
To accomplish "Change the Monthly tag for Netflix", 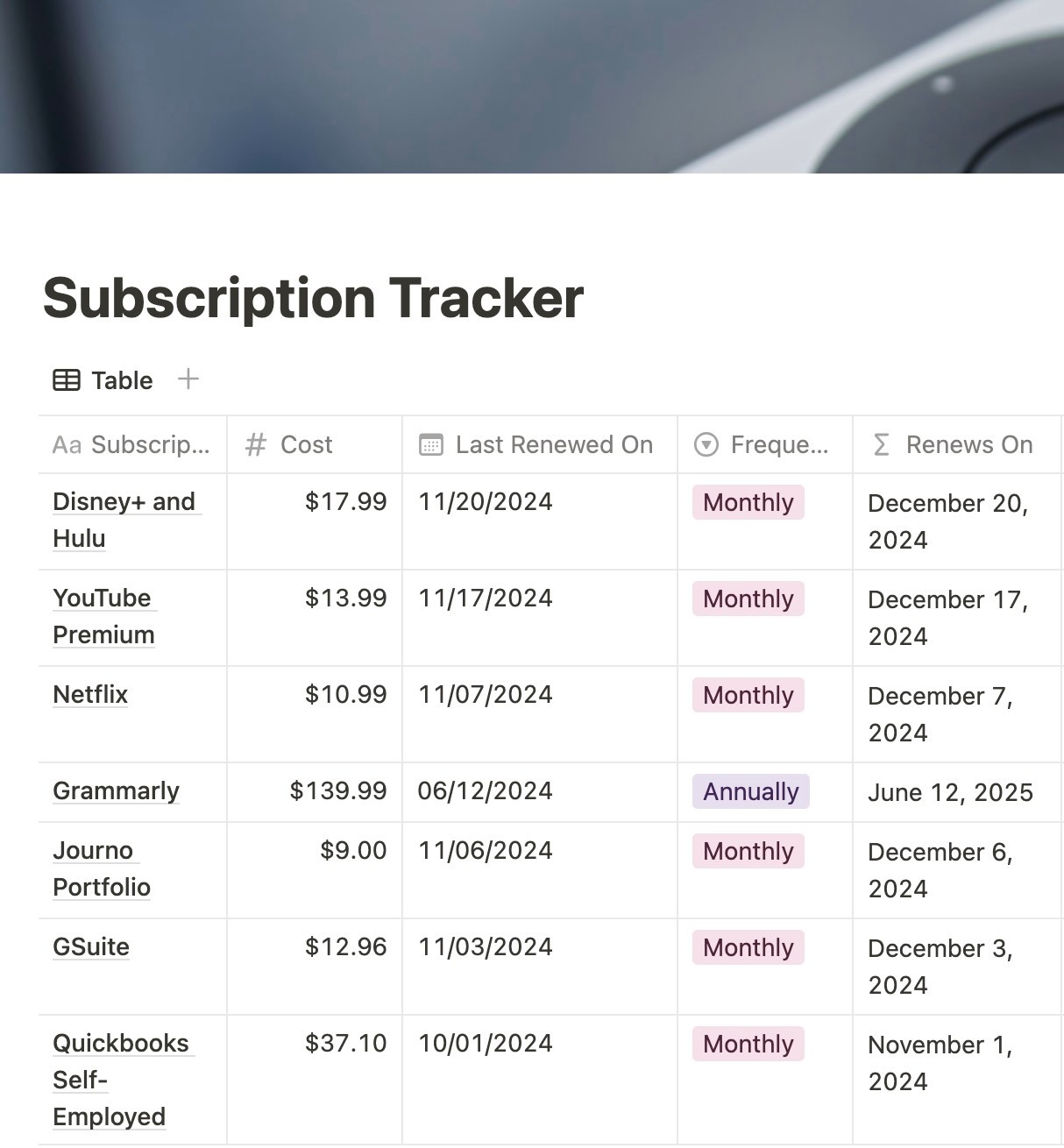I will click(x=748, y=695).
